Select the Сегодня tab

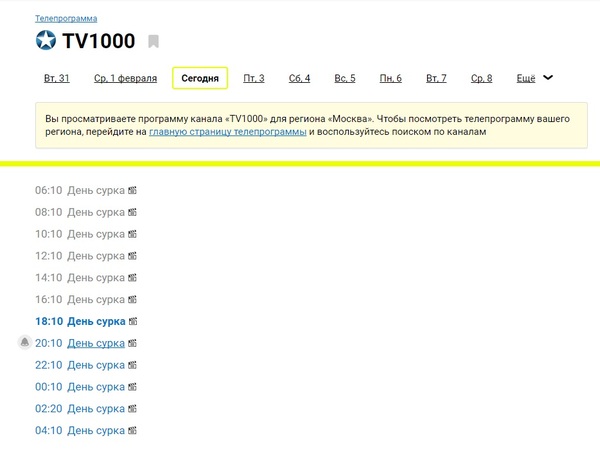point(200,78)
